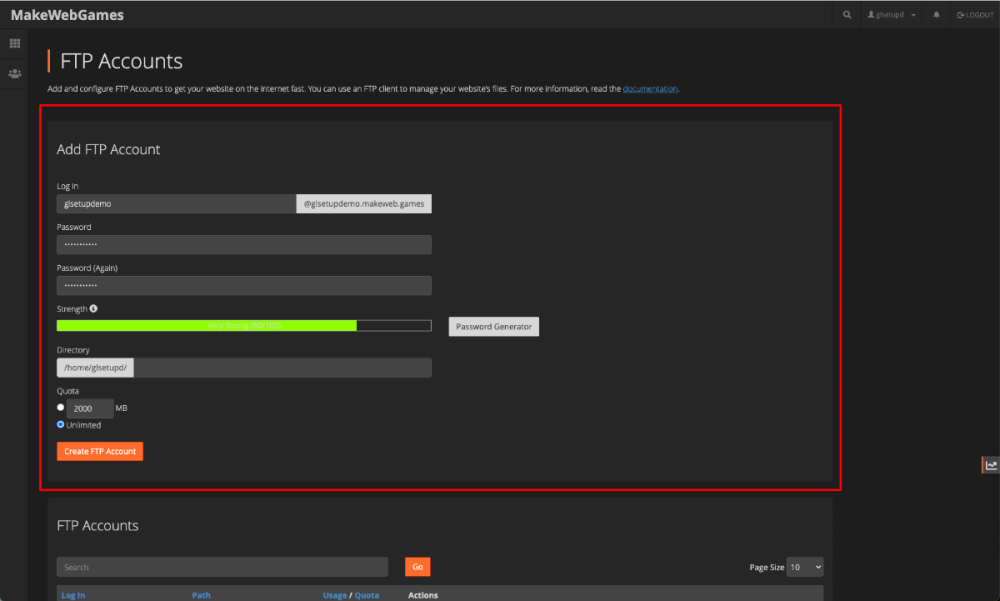
Task: Sort the table by Path column
Action: pyautogui.click(x=201, y=595)
